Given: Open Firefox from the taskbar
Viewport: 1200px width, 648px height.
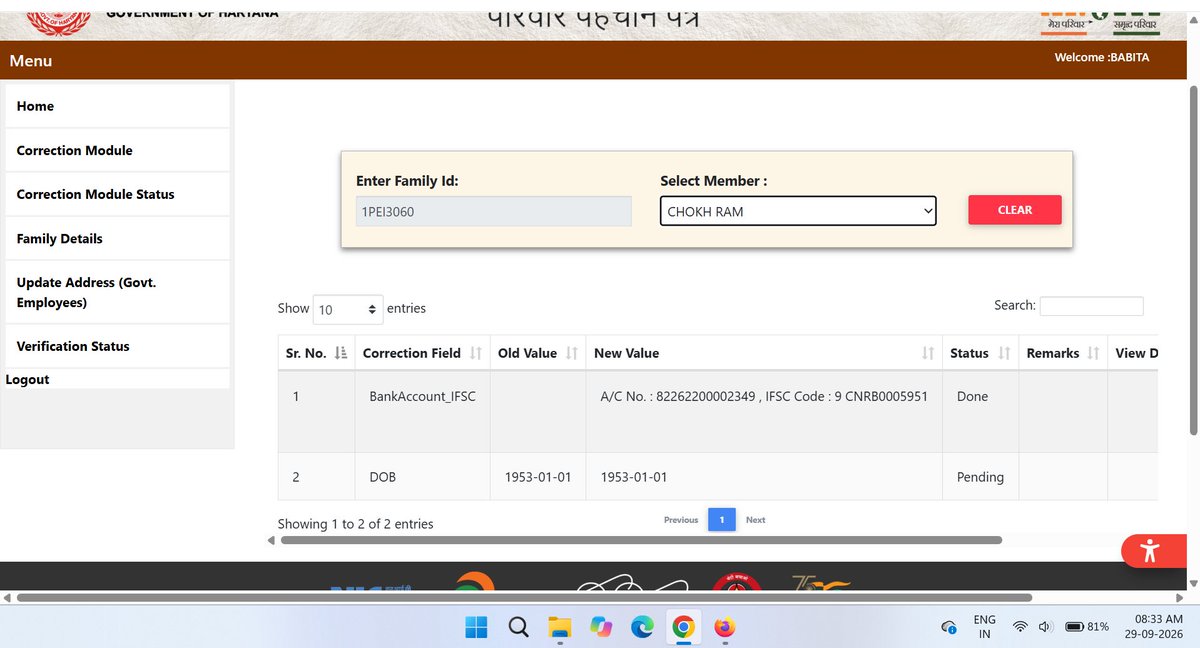Looking at the screenshot, I should pos(724,627).
